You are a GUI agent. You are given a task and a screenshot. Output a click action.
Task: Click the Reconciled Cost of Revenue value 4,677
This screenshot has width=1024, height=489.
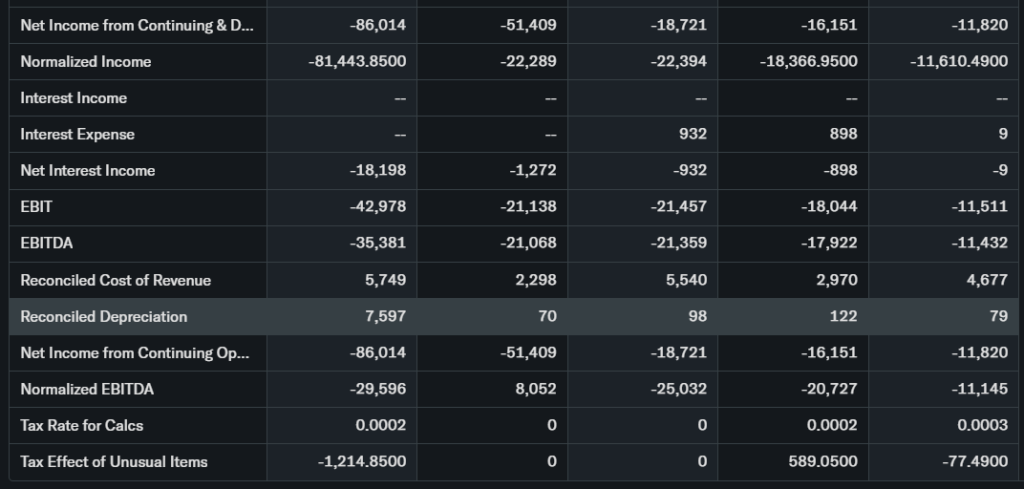pyautogui.click(x=986, y=280)
